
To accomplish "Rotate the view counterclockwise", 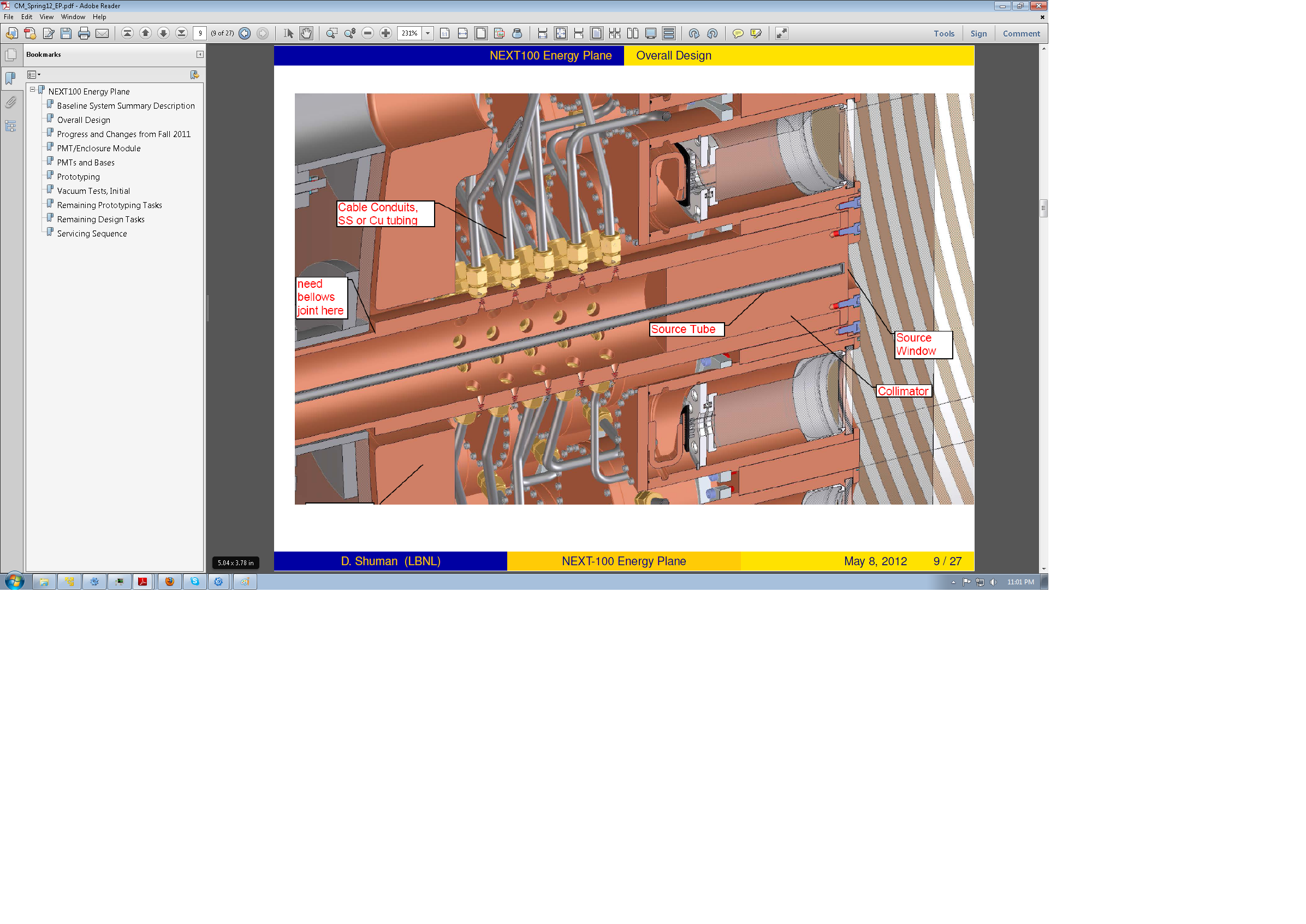I will 712,33.
